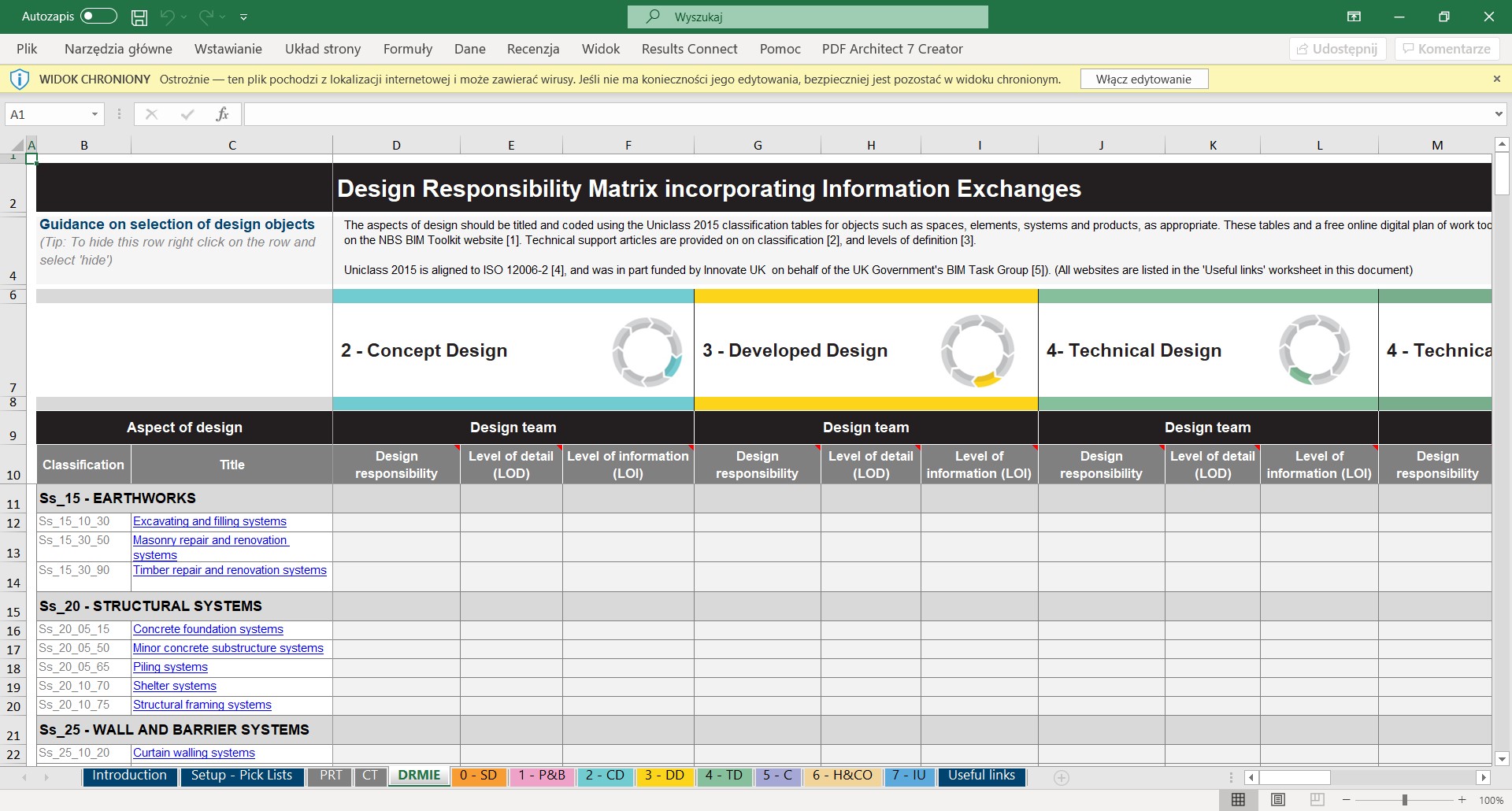This screenshot has width=1512, height=811.
Task: Add a new sheet with plus icon
Action: (1061, 778)
